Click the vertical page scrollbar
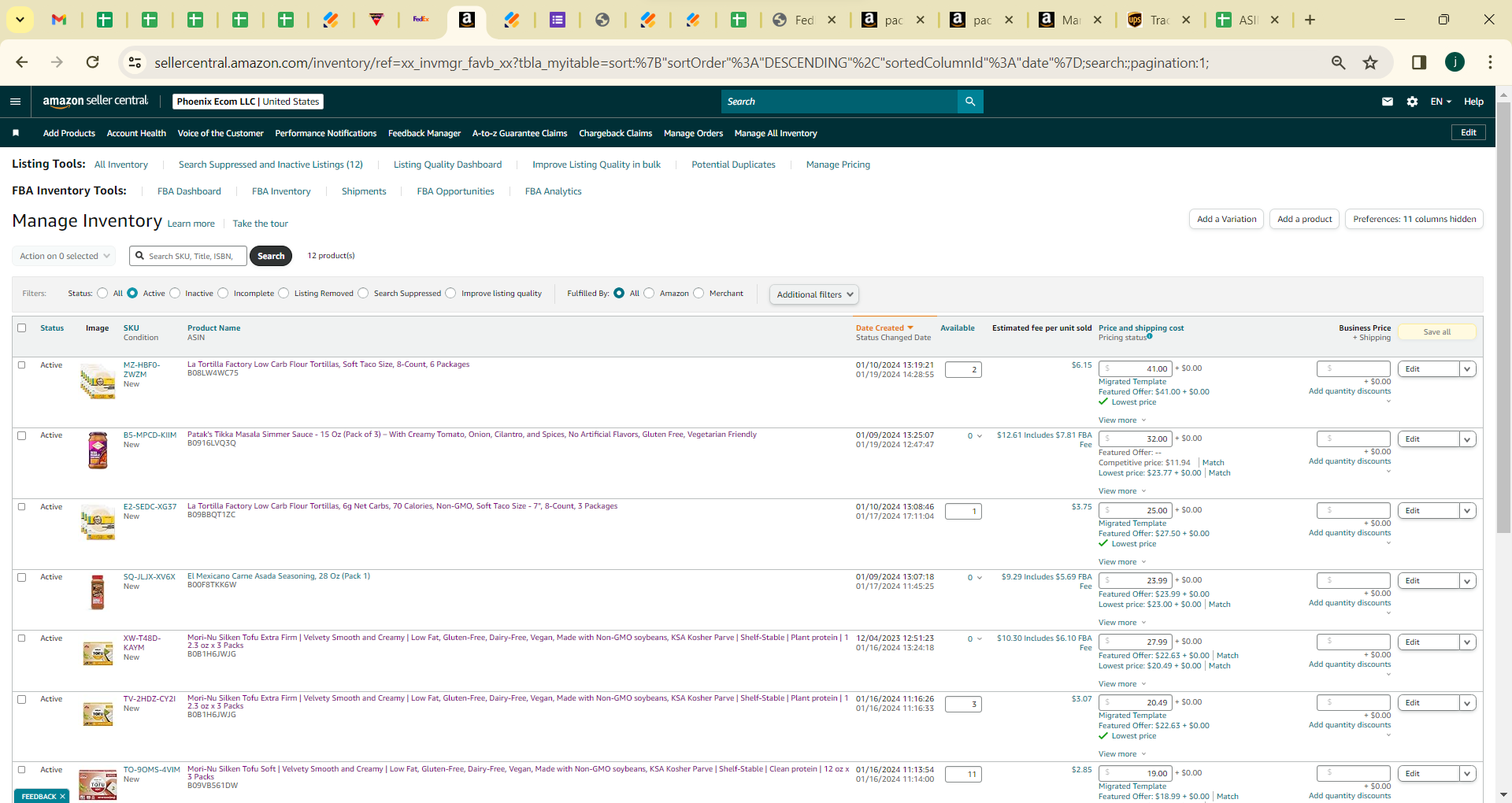The image size is (1512, 803). click(1503, 318)
